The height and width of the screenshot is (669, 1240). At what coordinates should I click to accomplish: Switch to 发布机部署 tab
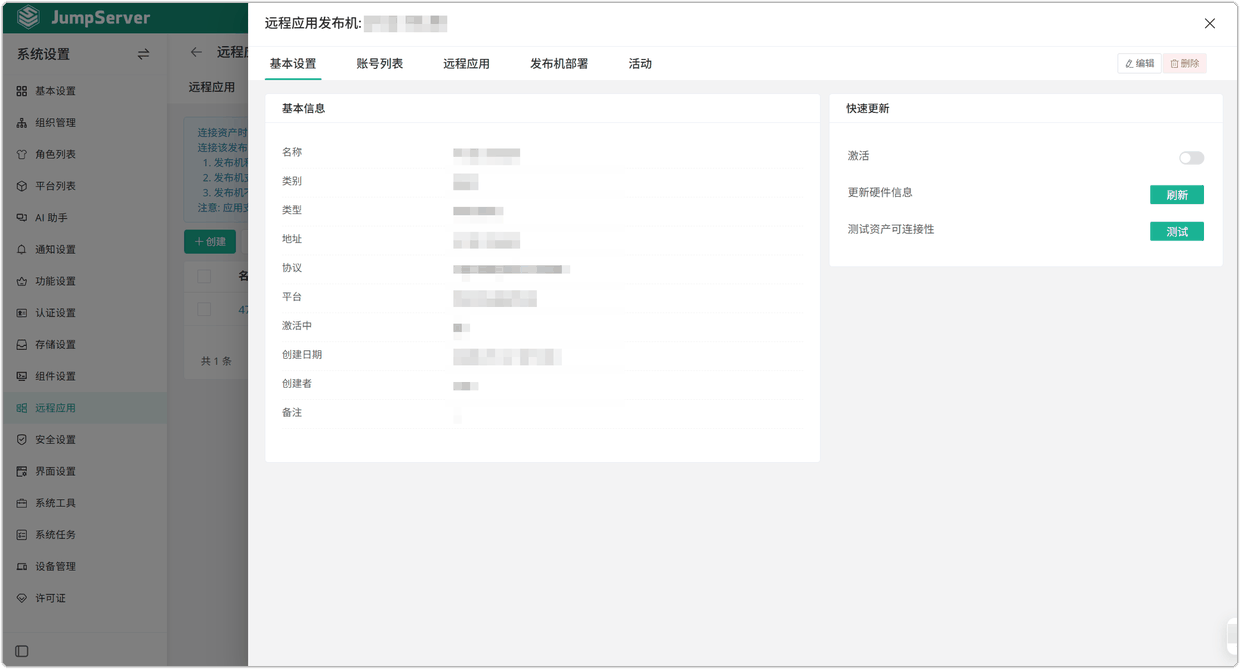coord(559,64)
